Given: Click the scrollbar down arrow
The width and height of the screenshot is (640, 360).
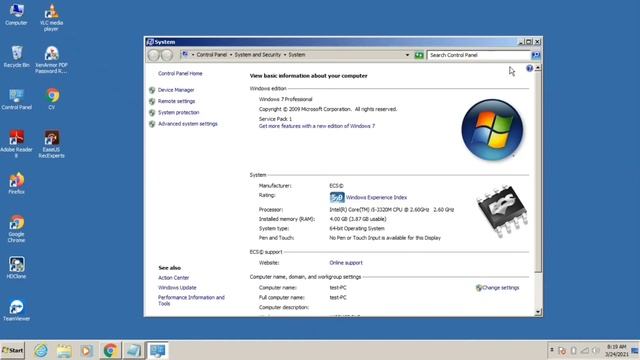Looking at the screenshot, I should (x=538, y=312).
